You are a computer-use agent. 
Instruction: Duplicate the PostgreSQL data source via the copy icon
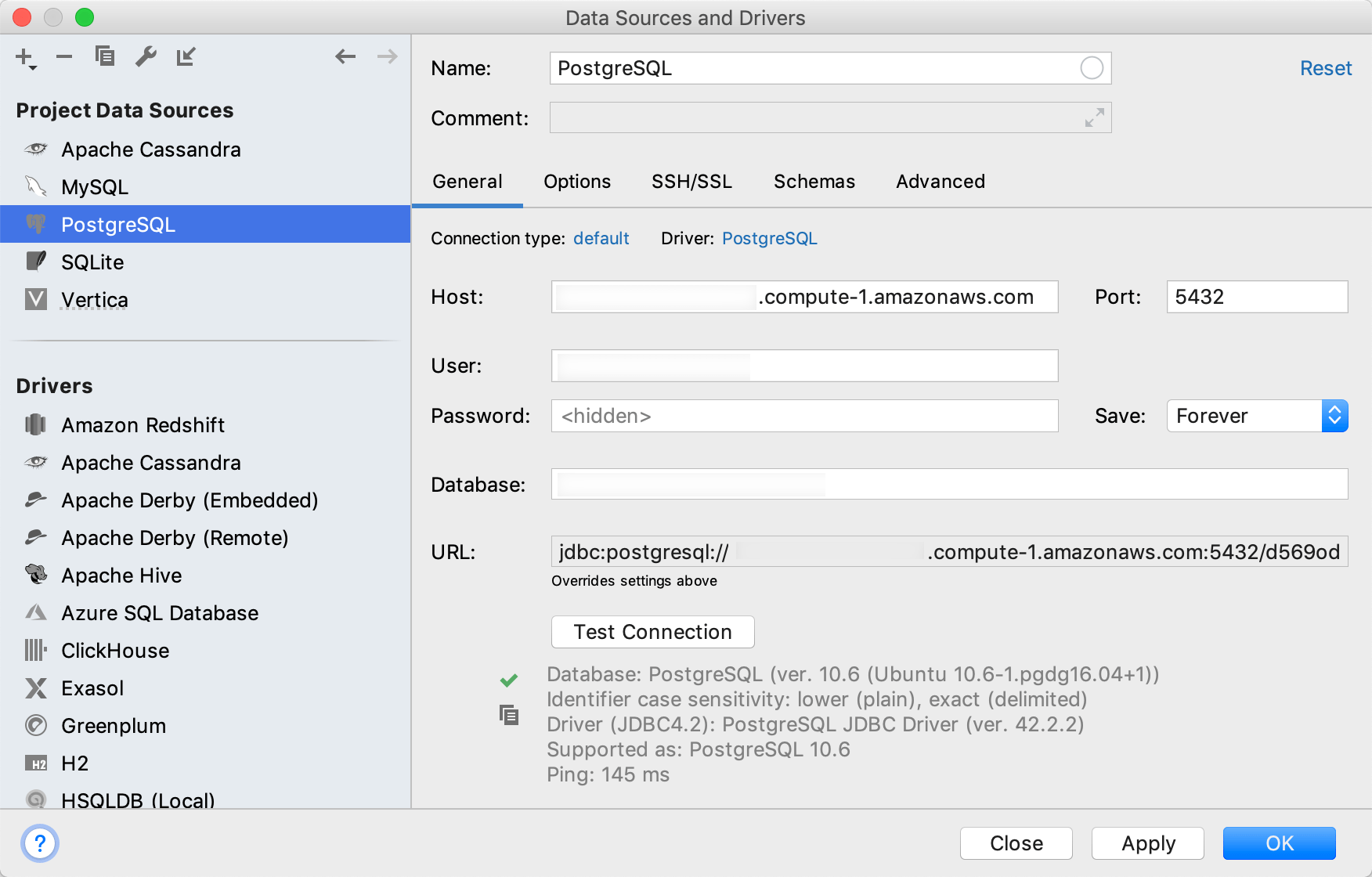[x=105, y=56]
